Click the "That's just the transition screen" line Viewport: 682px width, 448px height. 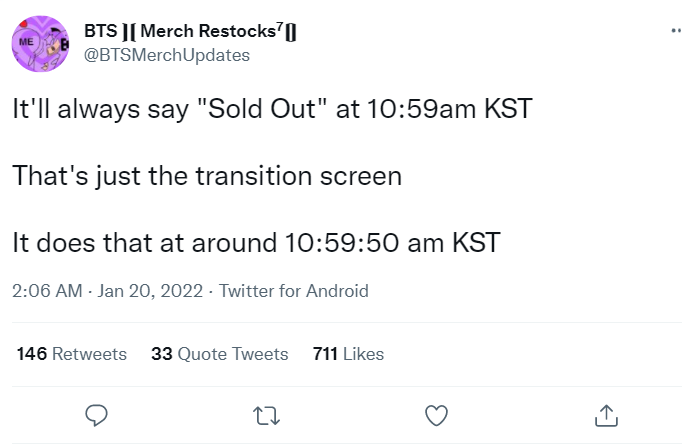pyautogui.click(x=207, y=176)
